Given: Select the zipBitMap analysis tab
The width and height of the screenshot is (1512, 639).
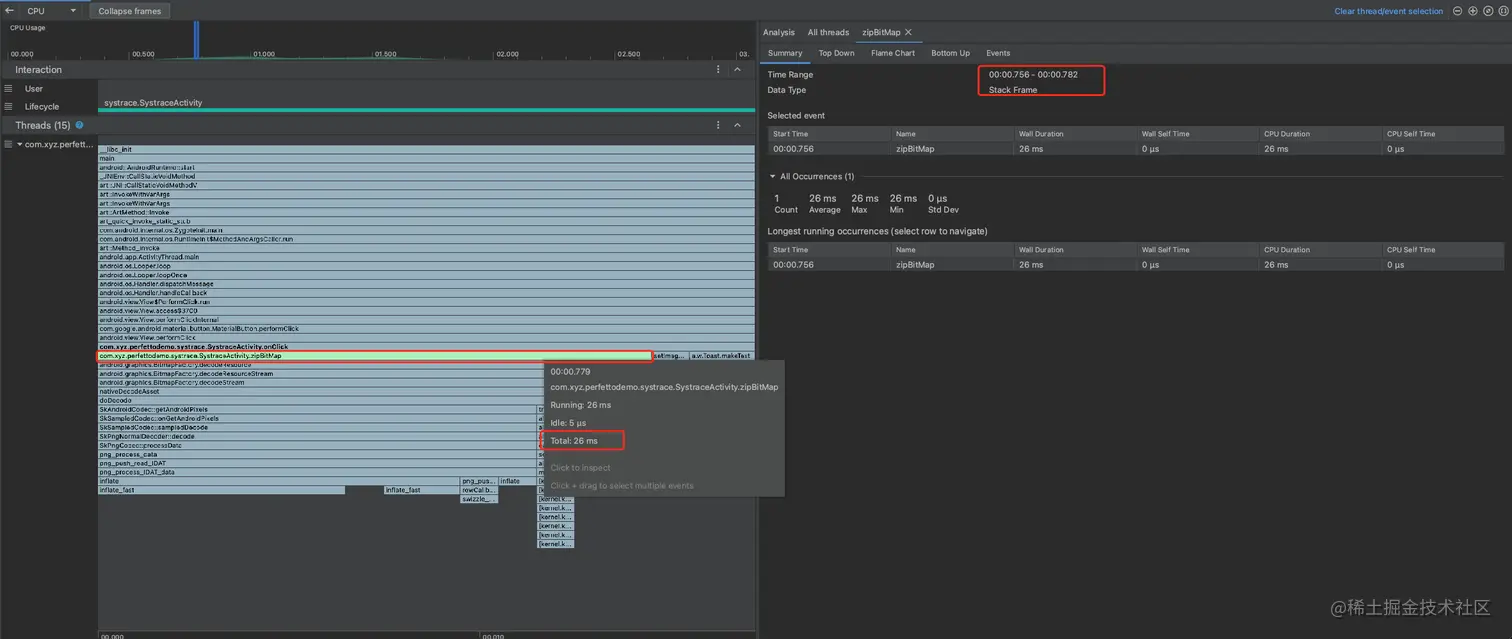Looking at the screenshot, I should click(x=881, y=33).
